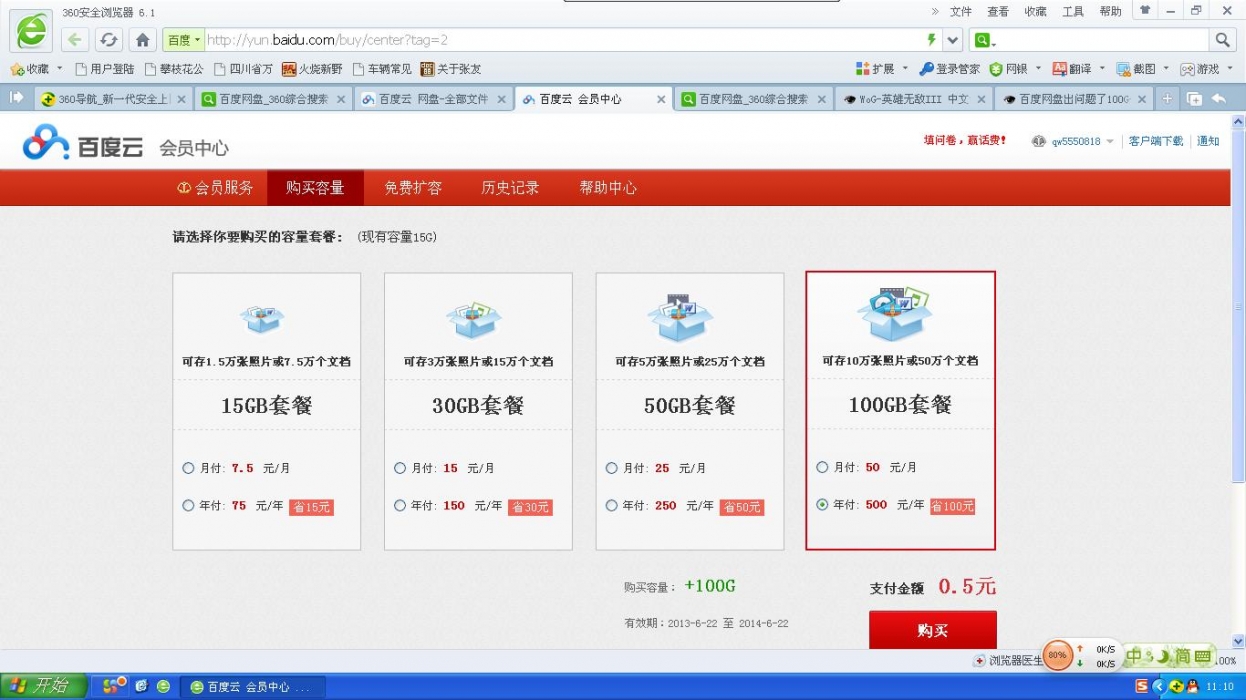Screen dimensions: 1246x700
Task: Open the 查看 menu
Action: (998, 11)
